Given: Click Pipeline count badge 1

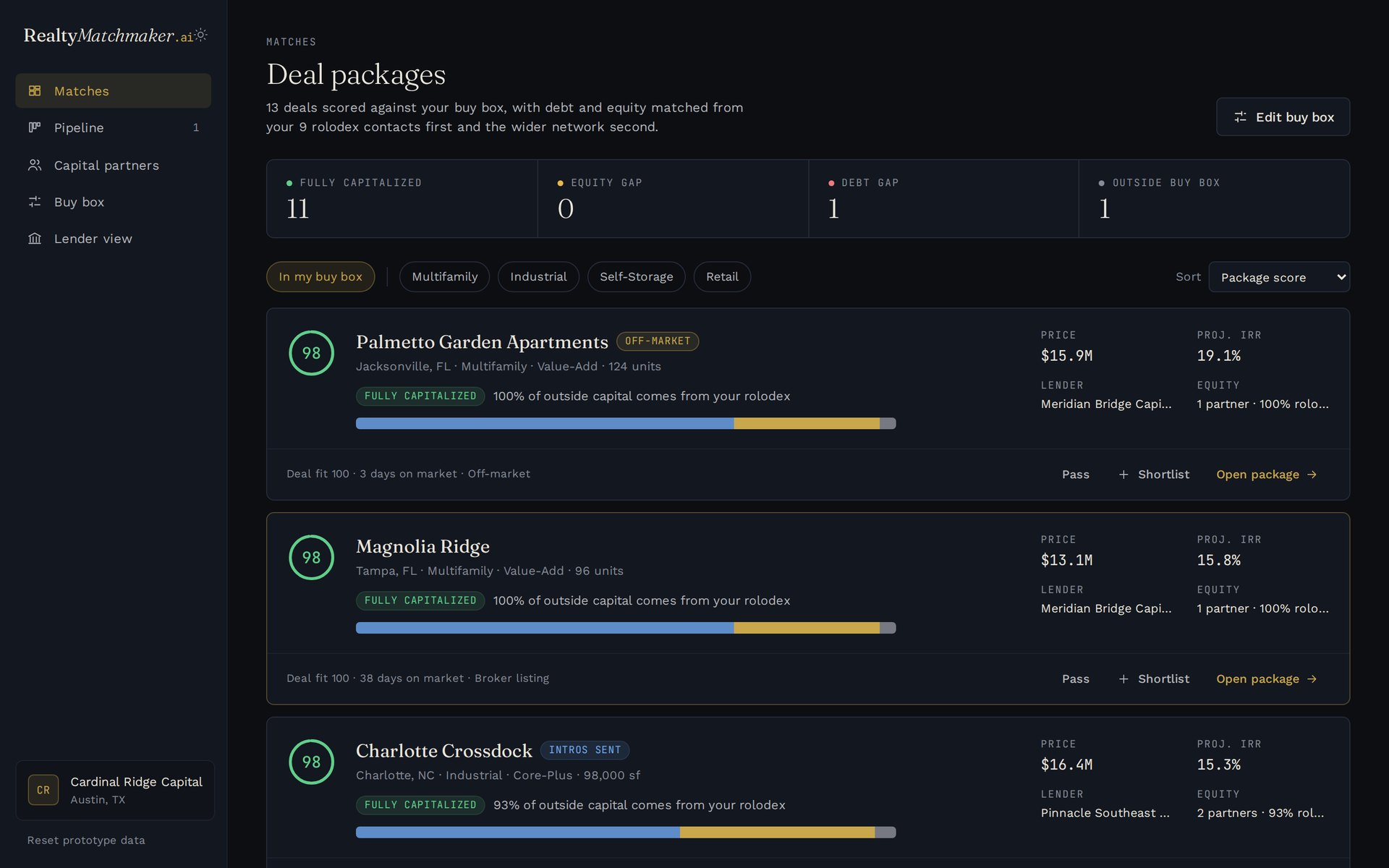Looking at the screenshot, I should (x=195, y=127).
